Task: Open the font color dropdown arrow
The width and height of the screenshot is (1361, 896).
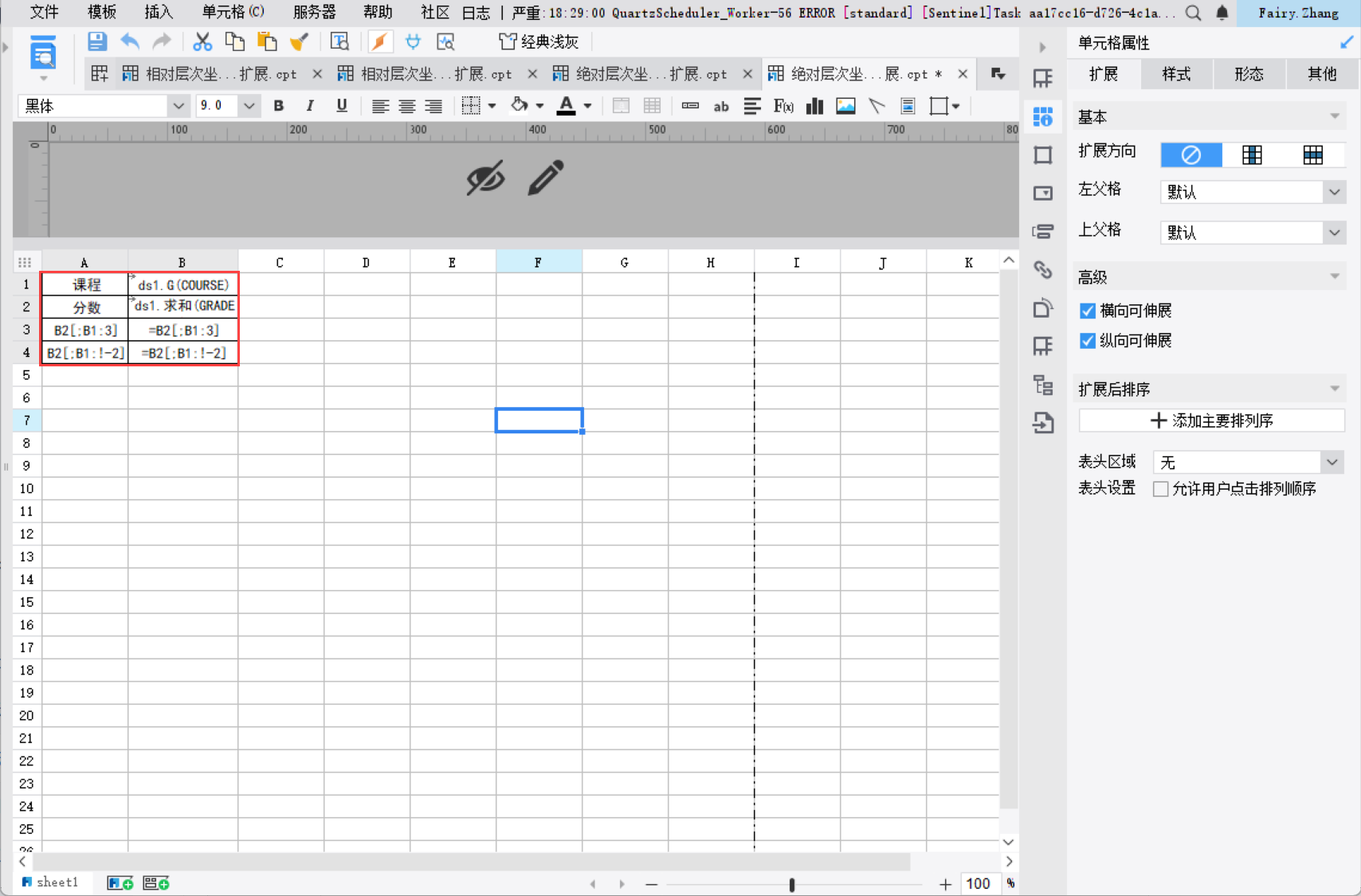Action: pyautogui.click(x=588, y=106)
